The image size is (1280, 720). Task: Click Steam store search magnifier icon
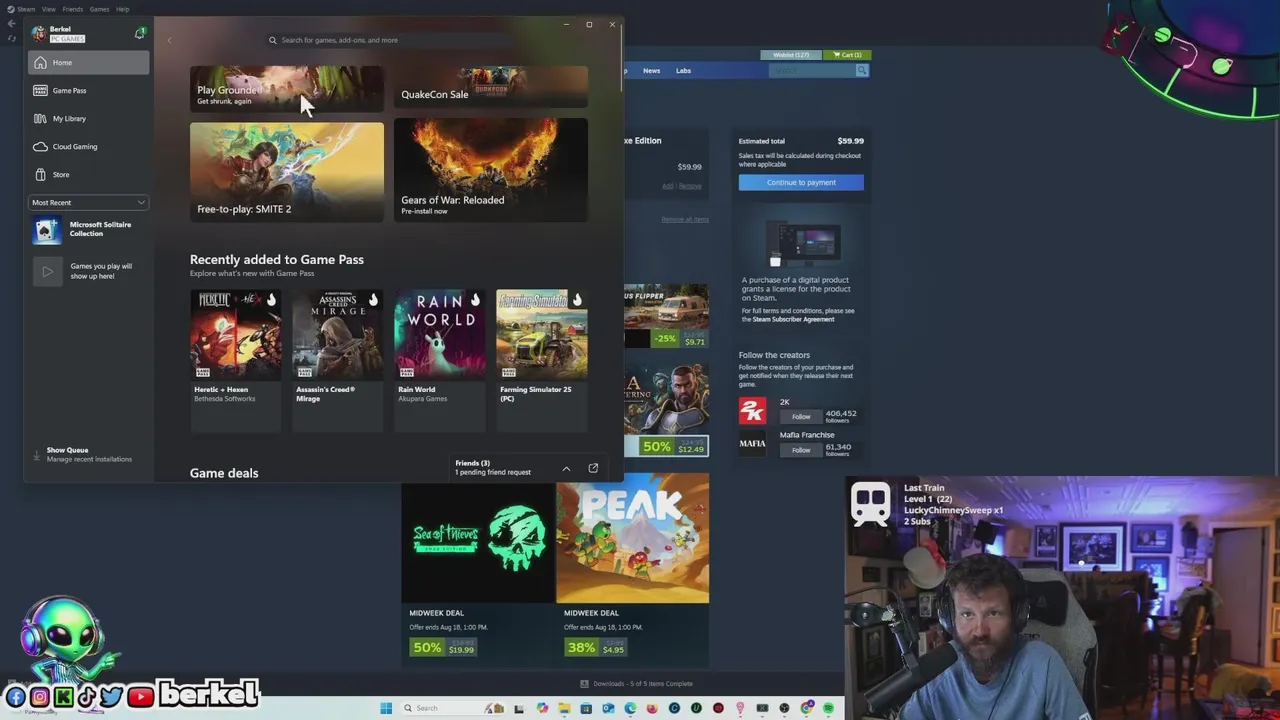862,71
